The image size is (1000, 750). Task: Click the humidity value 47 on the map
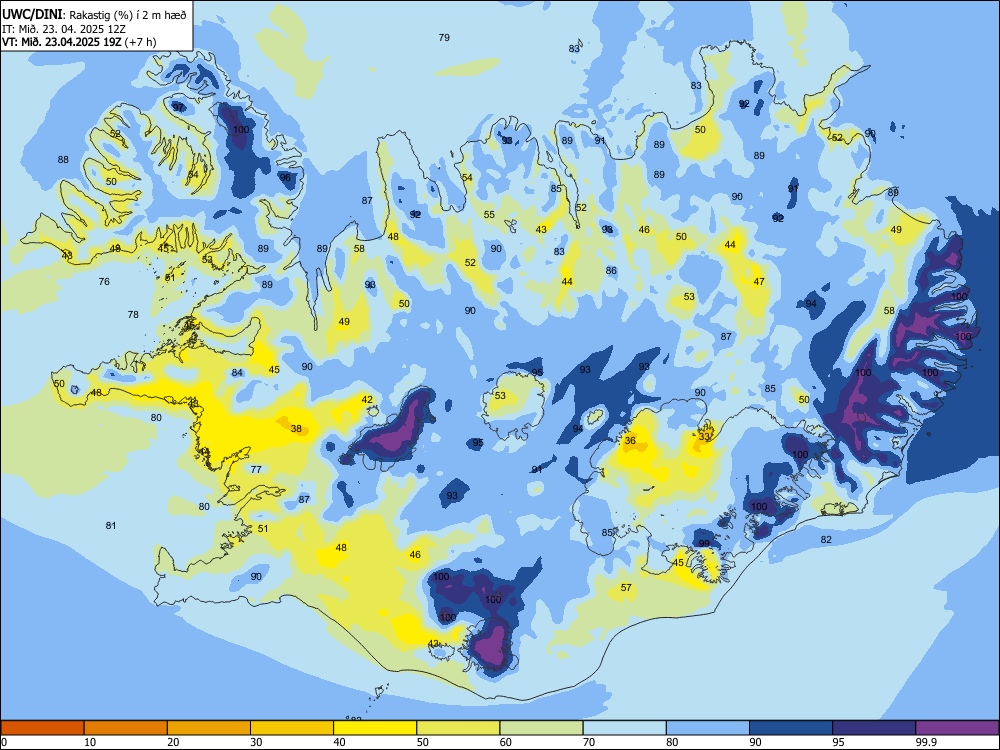(x=758, y=282)
